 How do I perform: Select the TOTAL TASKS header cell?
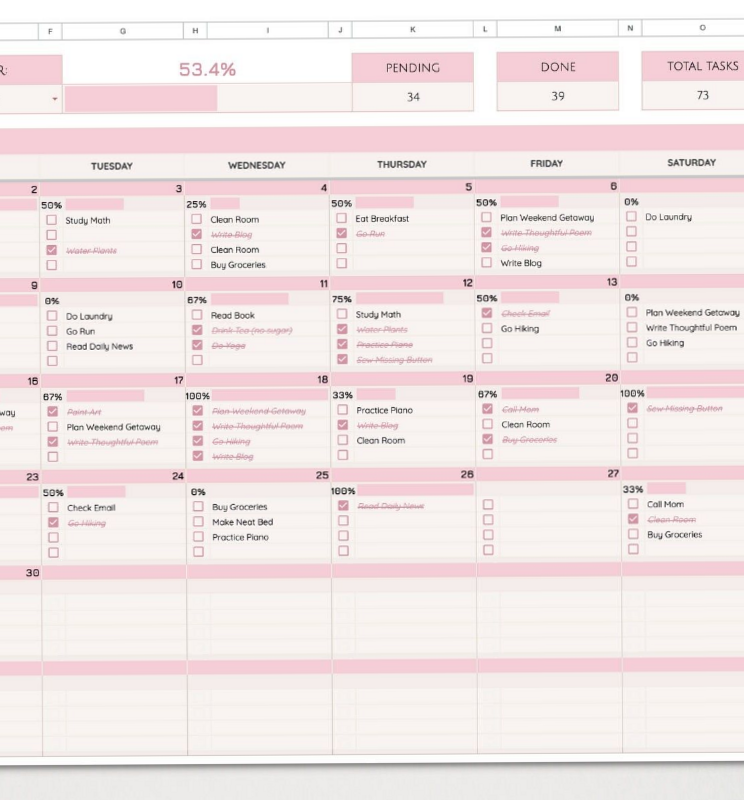click(x=693, y=66)
